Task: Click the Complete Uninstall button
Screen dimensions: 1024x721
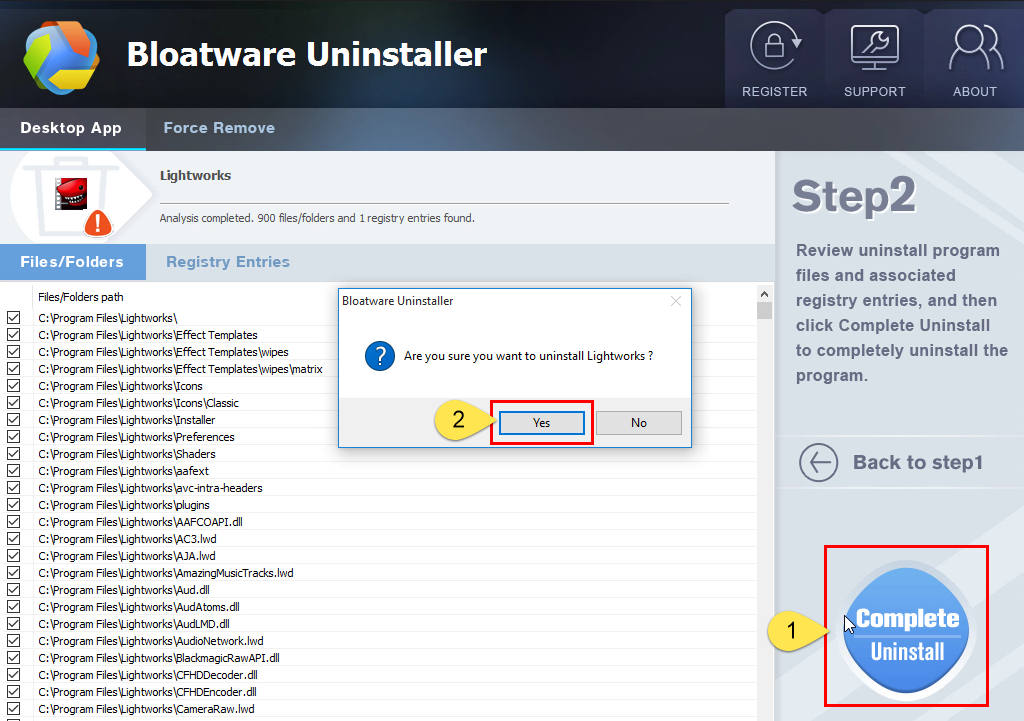Action: tap(906, 630)
